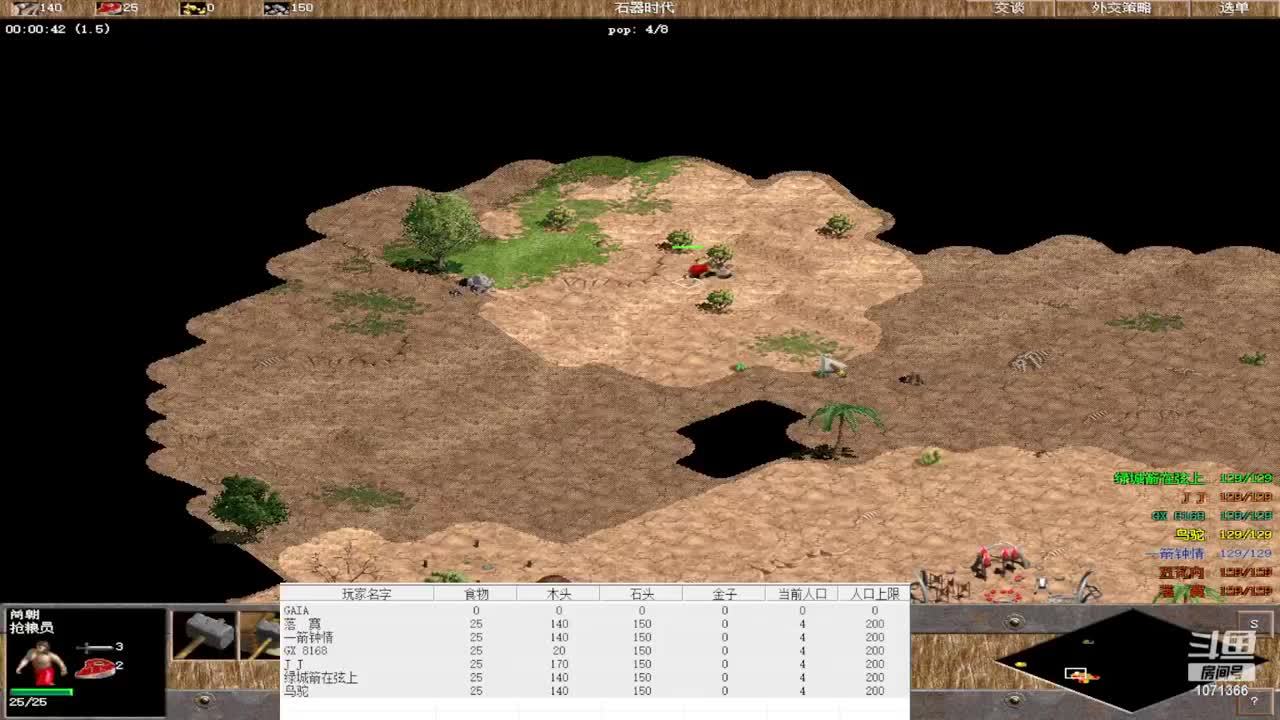Click the 人口上限 column header

click(x=875, y=594)
